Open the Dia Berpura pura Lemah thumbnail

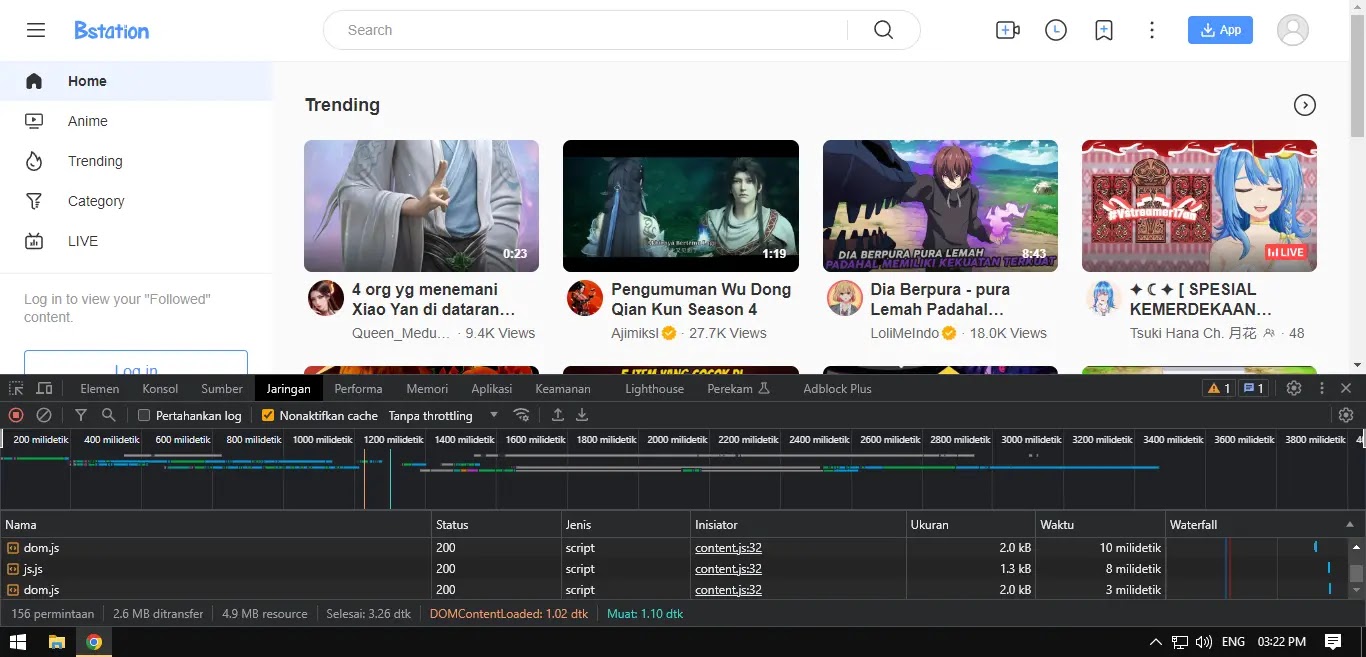(940, 206)
